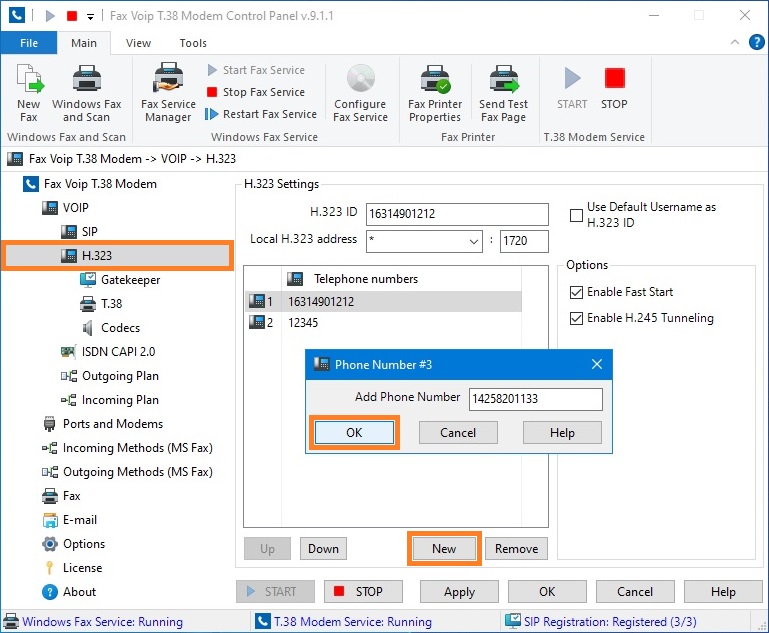This screenshot has height=633, width=769.
Task: Click Windows Fax Service: Running status
Action: click(93, 622)
